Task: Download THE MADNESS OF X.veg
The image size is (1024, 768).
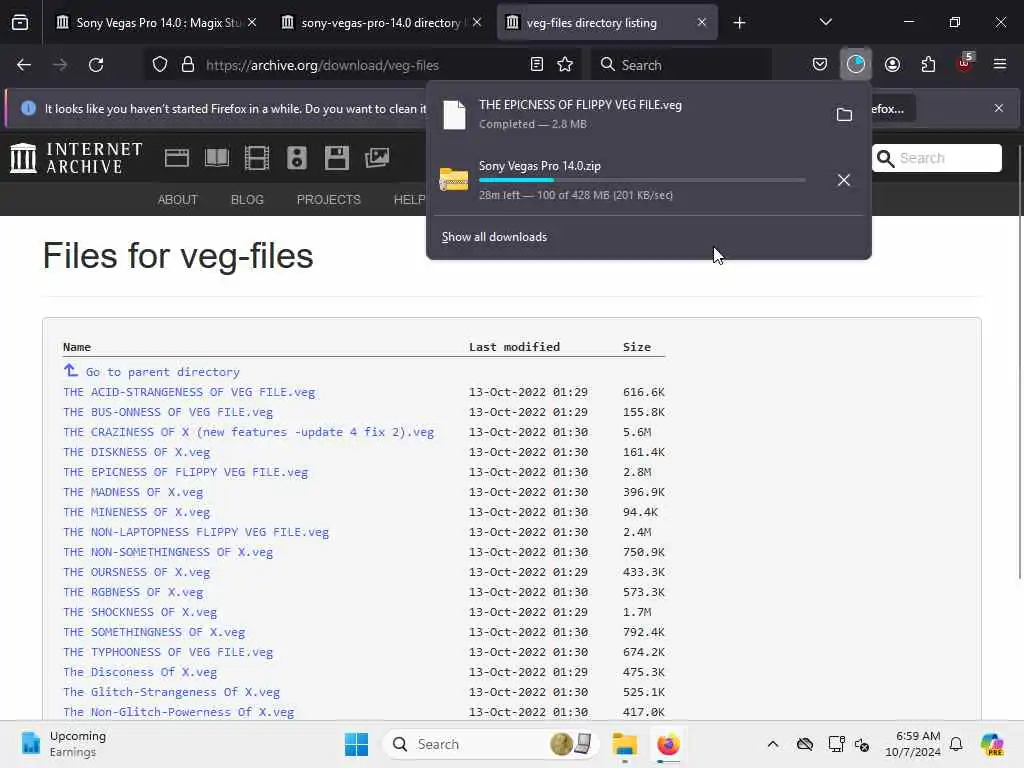Action: tap(133, 492)
